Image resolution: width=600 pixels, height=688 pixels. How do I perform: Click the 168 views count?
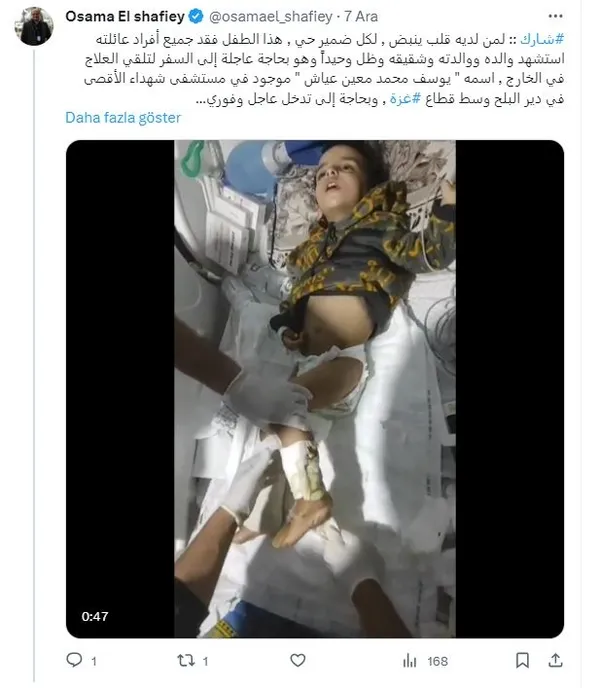437,661
